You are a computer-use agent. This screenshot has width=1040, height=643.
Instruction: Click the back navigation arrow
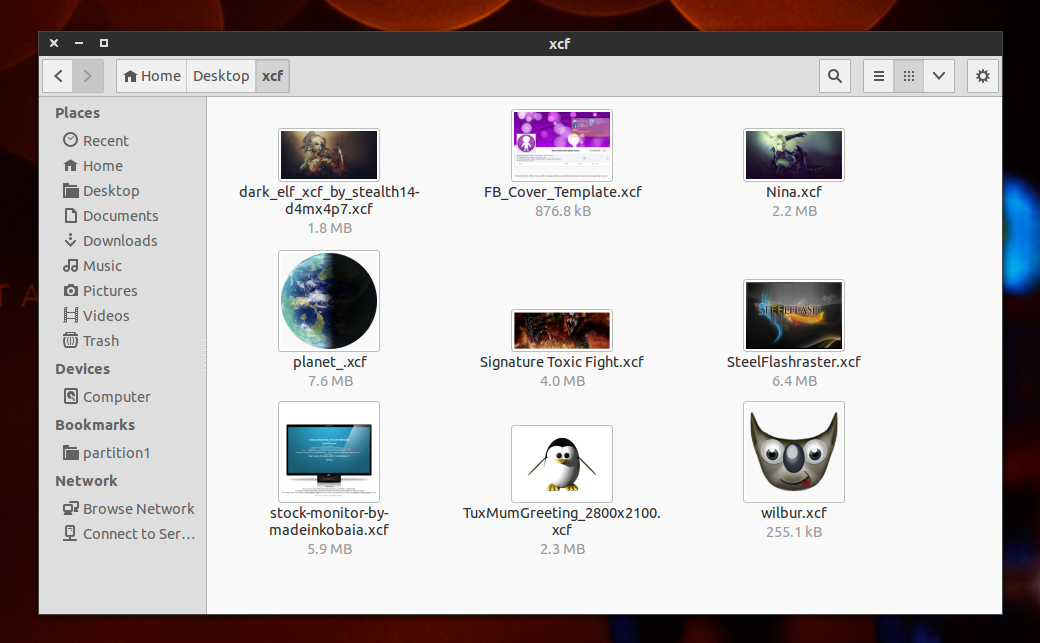pos(58,75)
